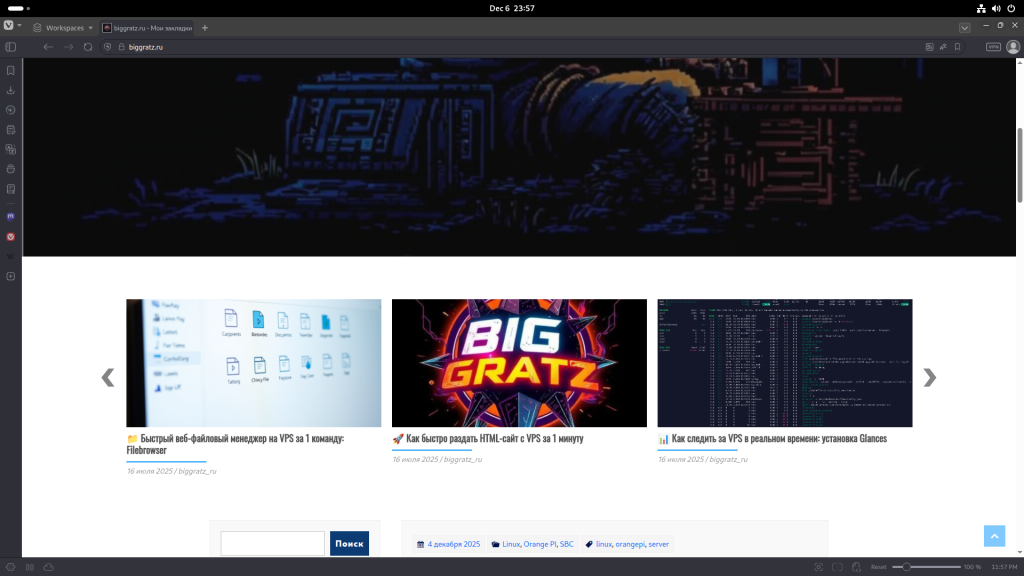Bookmark this page from address bar
Image resolution: width=1024 pixels, height=576 pixels.
957,47
